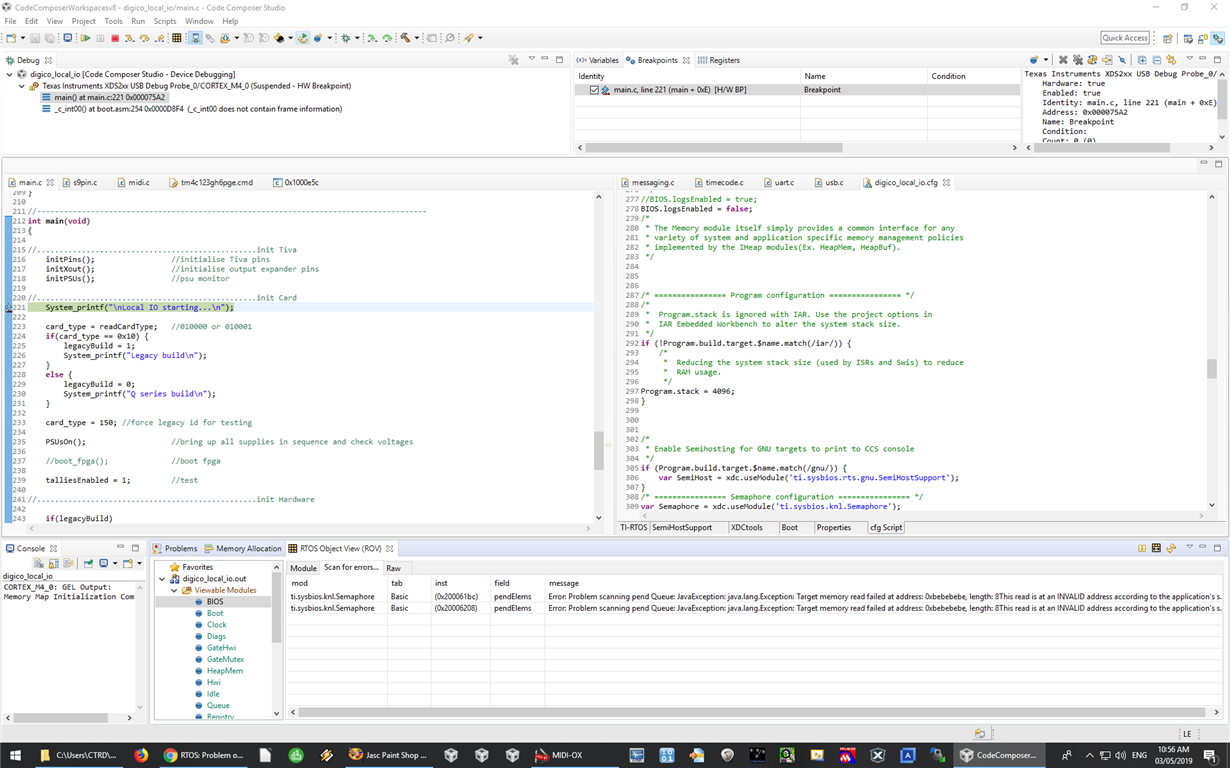Click the Expand All breakpoints icon
Viewport: 1230px width, 768px height.
1142,60
